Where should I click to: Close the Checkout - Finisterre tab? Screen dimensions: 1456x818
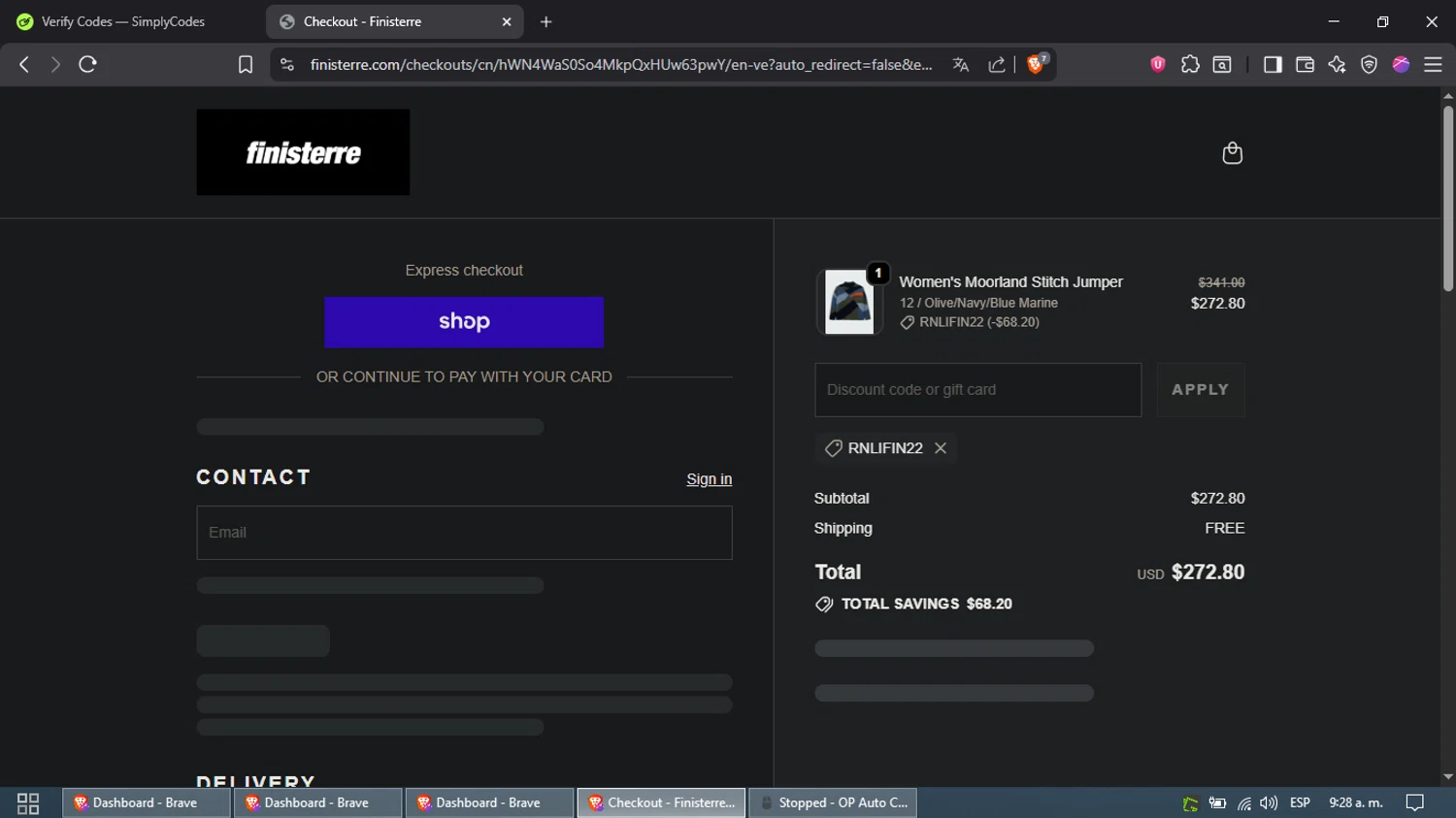click(507, 21)
